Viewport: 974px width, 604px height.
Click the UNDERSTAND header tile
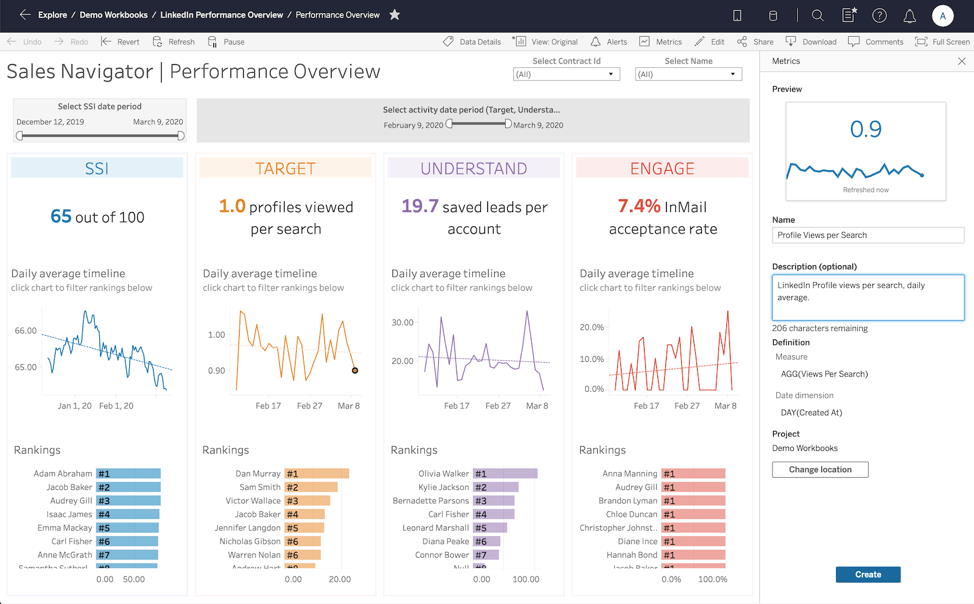click(473, 168)
